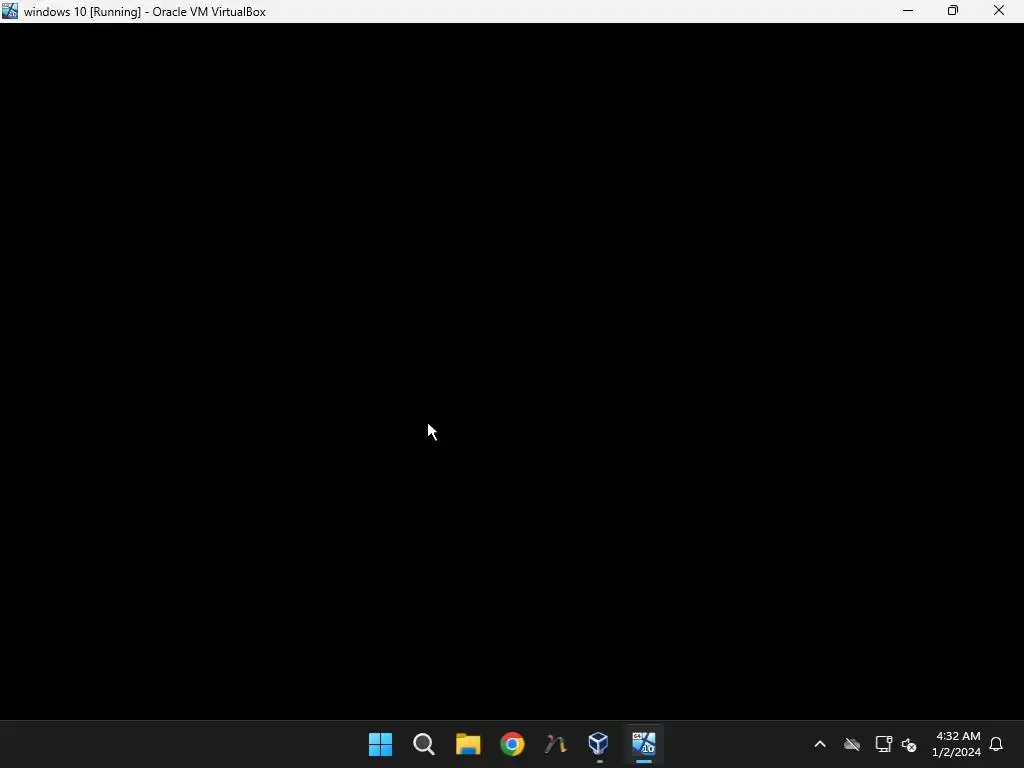The width and height of the screenshot is (1024, 768).
Task: Open the OneDrive cloud tray icon
Action: pyautogui.click(x=852, y=744)
